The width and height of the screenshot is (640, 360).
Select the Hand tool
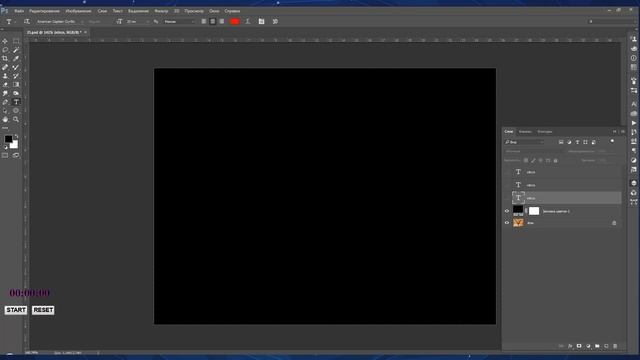coord(5,119)
